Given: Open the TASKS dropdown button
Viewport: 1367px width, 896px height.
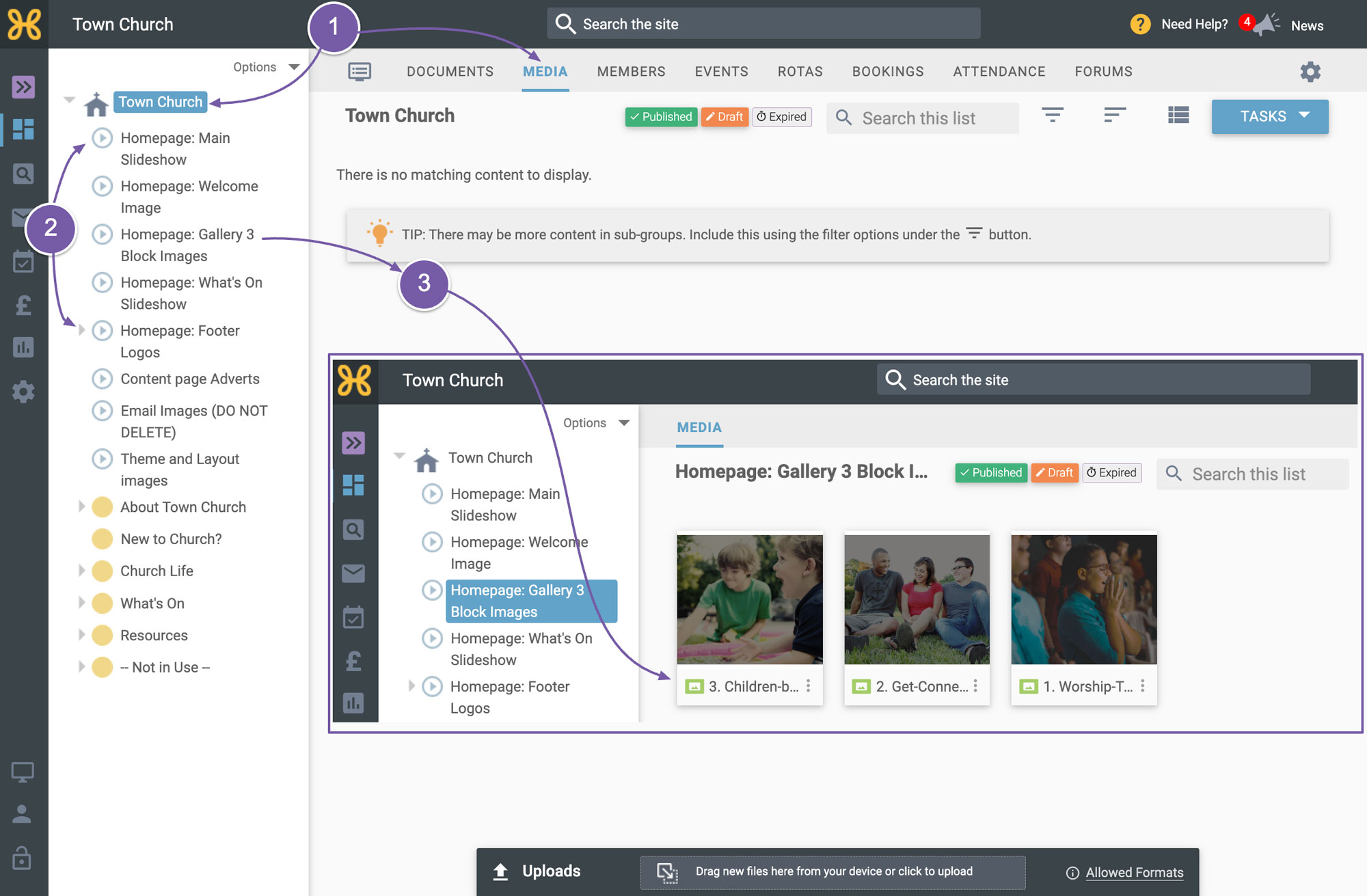Looking at the screenshot, I should (x=1270, y=116).
